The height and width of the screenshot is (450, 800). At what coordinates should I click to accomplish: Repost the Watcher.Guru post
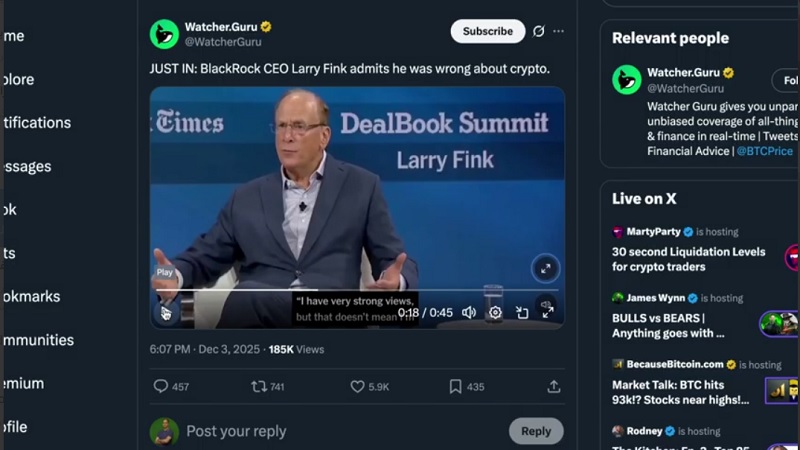(x=259, y=386)
